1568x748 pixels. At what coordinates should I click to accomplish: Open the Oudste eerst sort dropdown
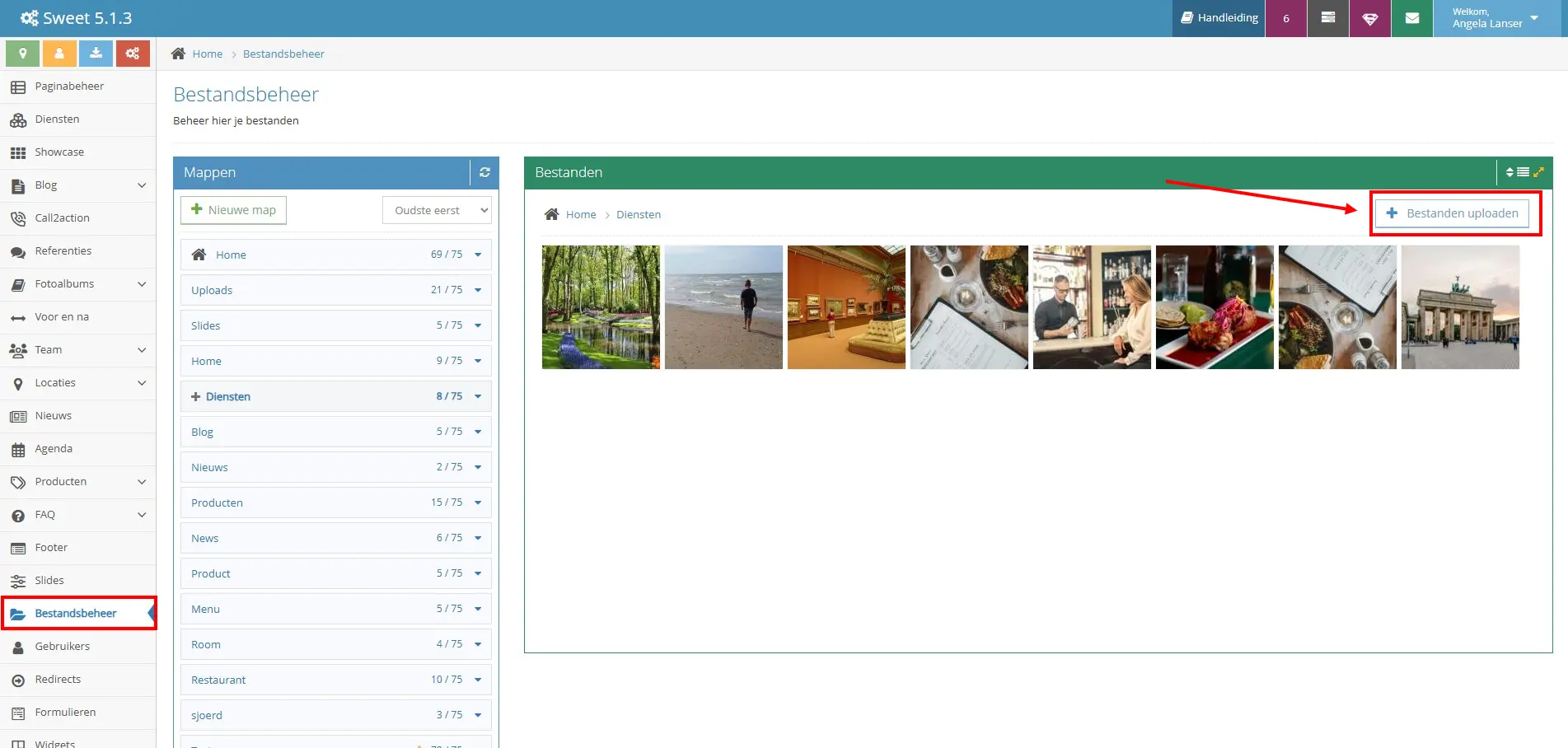[x=437, y=210]
